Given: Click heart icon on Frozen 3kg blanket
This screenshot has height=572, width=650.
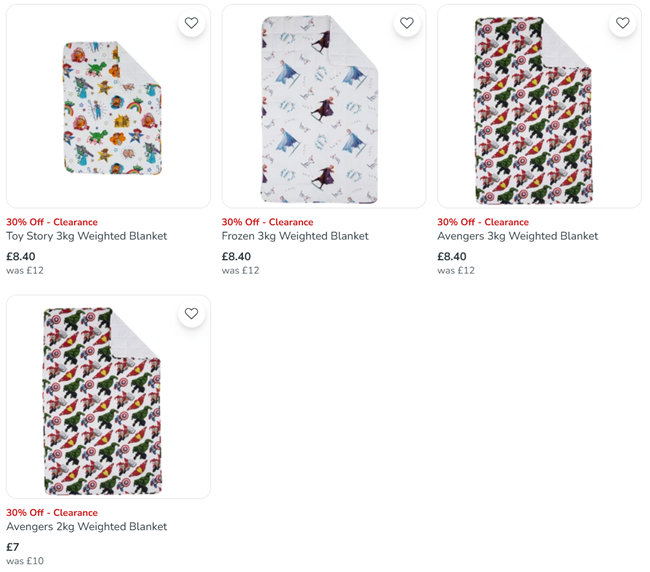Looking at the screenshot, I should (x=406, y=23).
